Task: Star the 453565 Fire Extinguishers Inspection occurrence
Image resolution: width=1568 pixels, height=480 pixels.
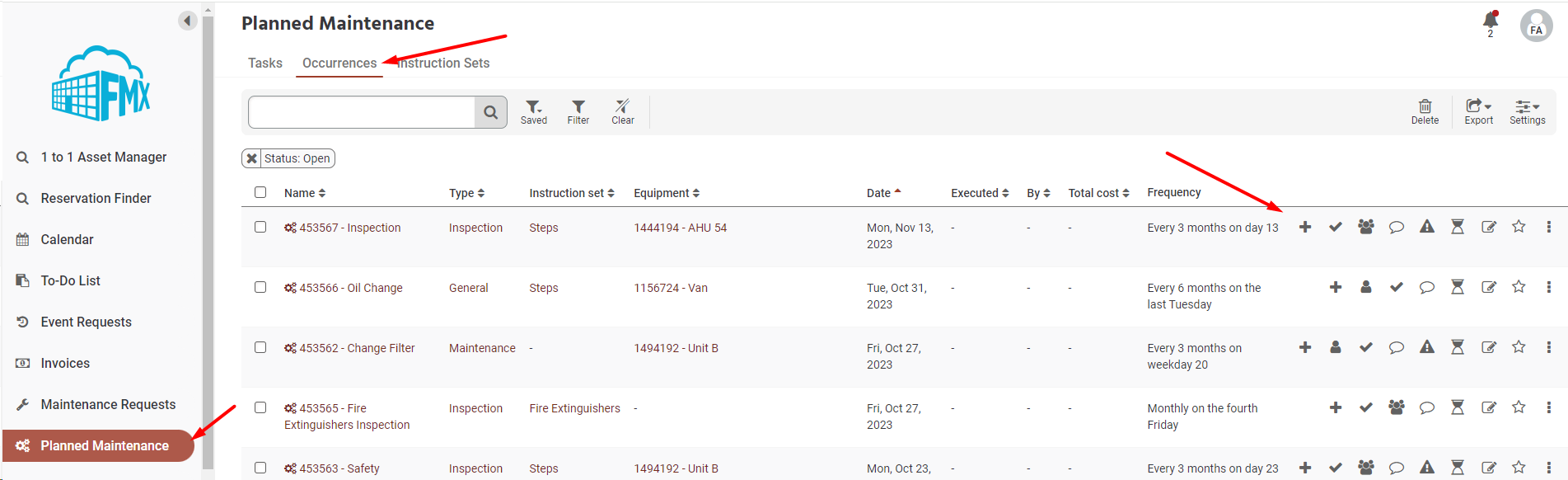Action: point(1519,407)
